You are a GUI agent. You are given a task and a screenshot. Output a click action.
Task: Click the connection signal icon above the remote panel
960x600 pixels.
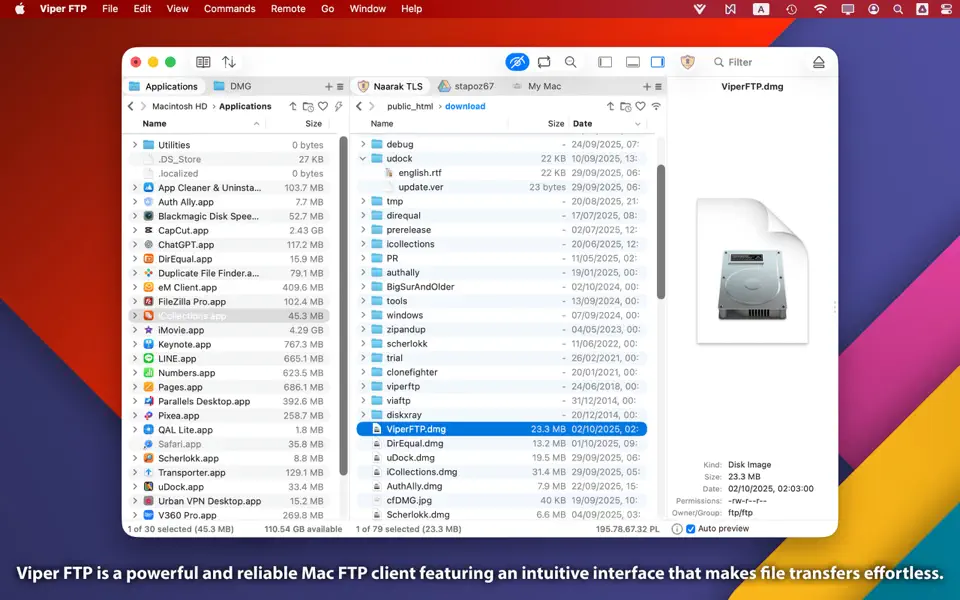tap(657, 106)
